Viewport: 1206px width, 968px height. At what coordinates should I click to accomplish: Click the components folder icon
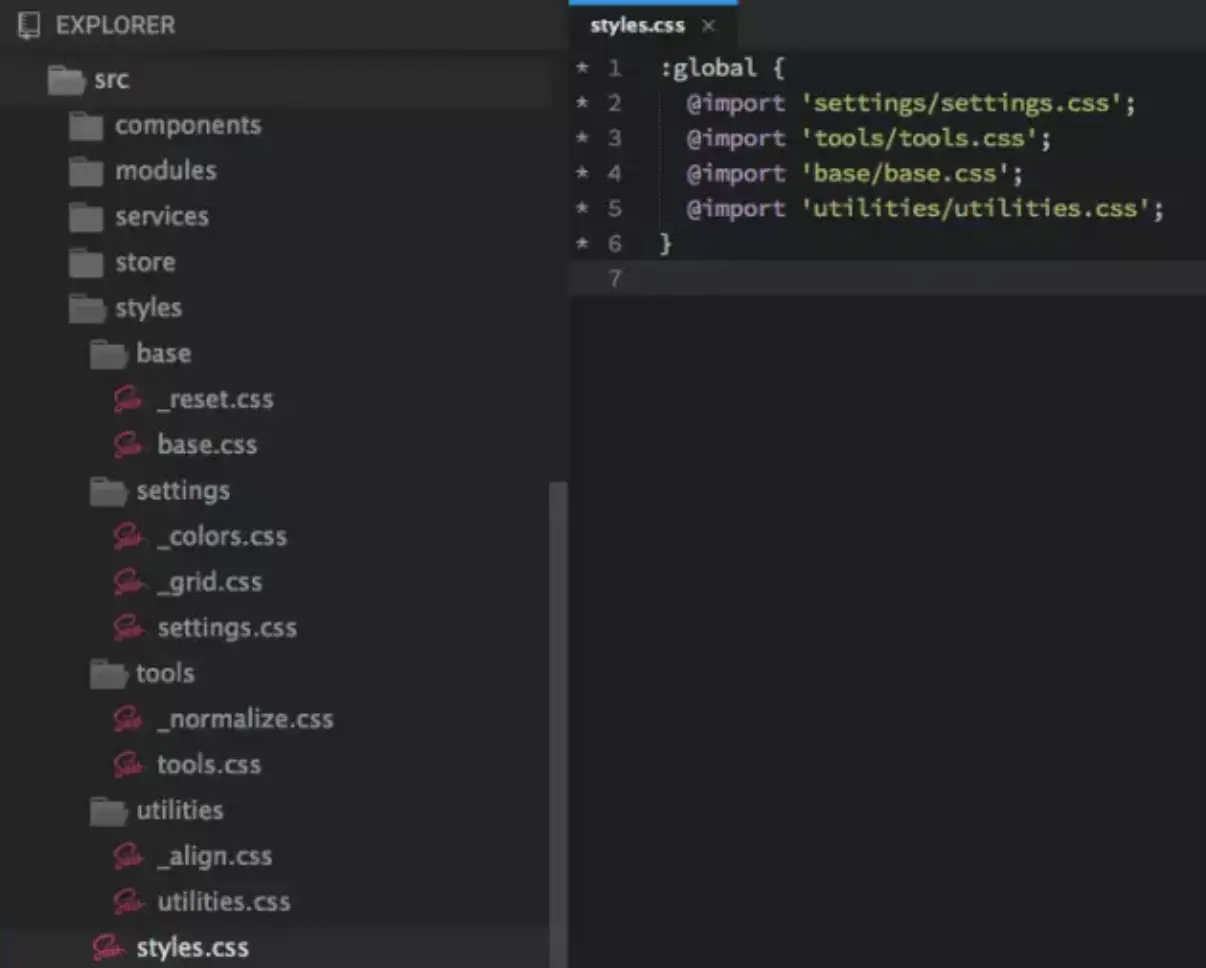tap(87, 126)
